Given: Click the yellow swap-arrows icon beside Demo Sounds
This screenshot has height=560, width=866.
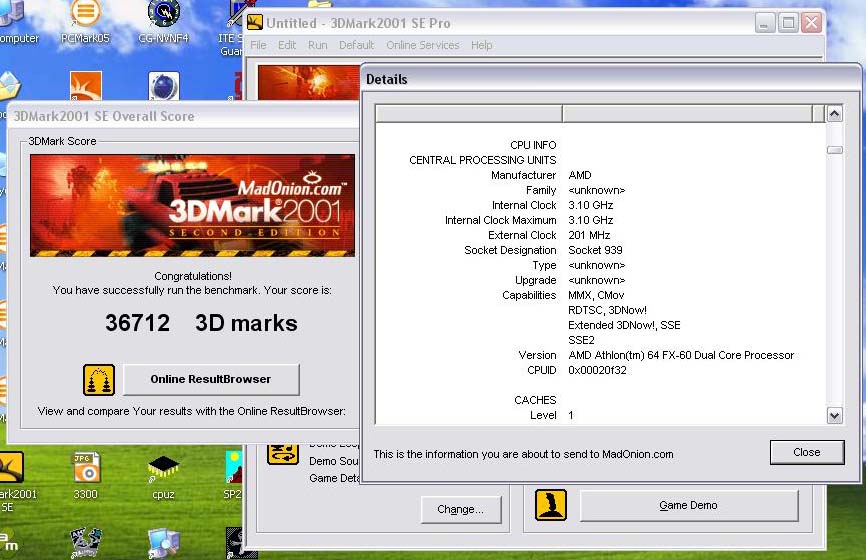Looking at the screenshot, I should tap(283, 454).
